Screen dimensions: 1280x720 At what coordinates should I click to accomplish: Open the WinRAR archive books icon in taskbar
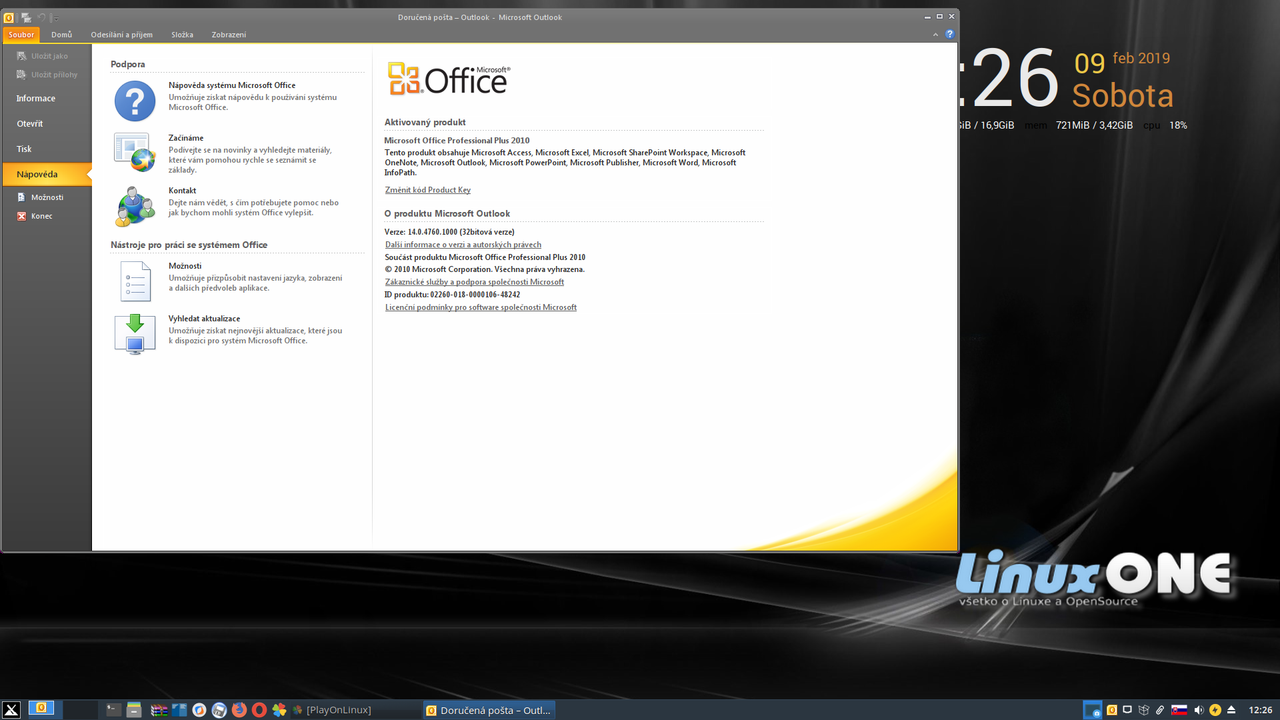(x=159, y=710)
